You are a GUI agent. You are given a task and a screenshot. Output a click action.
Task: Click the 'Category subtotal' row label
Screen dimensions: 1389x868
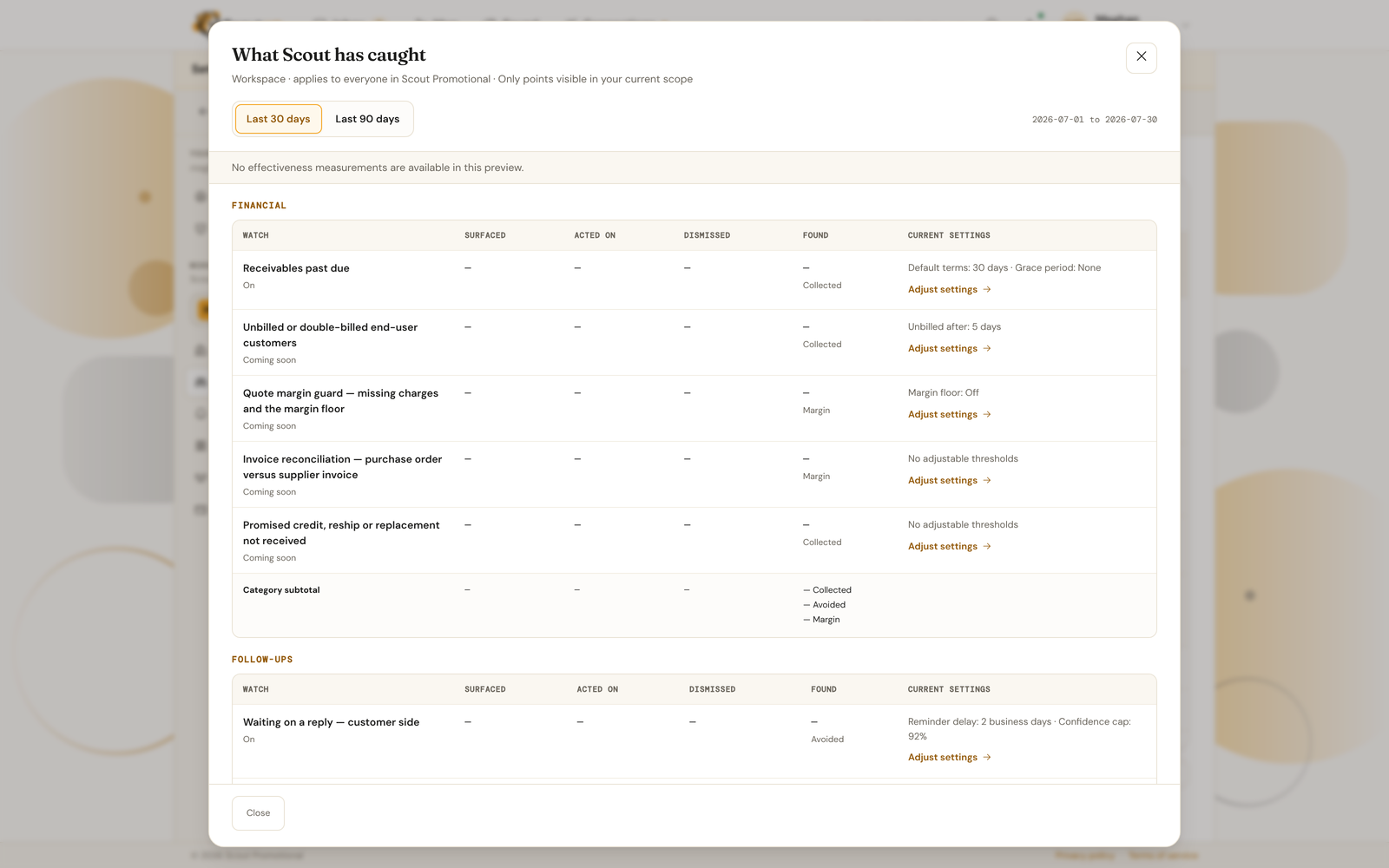click(x=281, y=590)
